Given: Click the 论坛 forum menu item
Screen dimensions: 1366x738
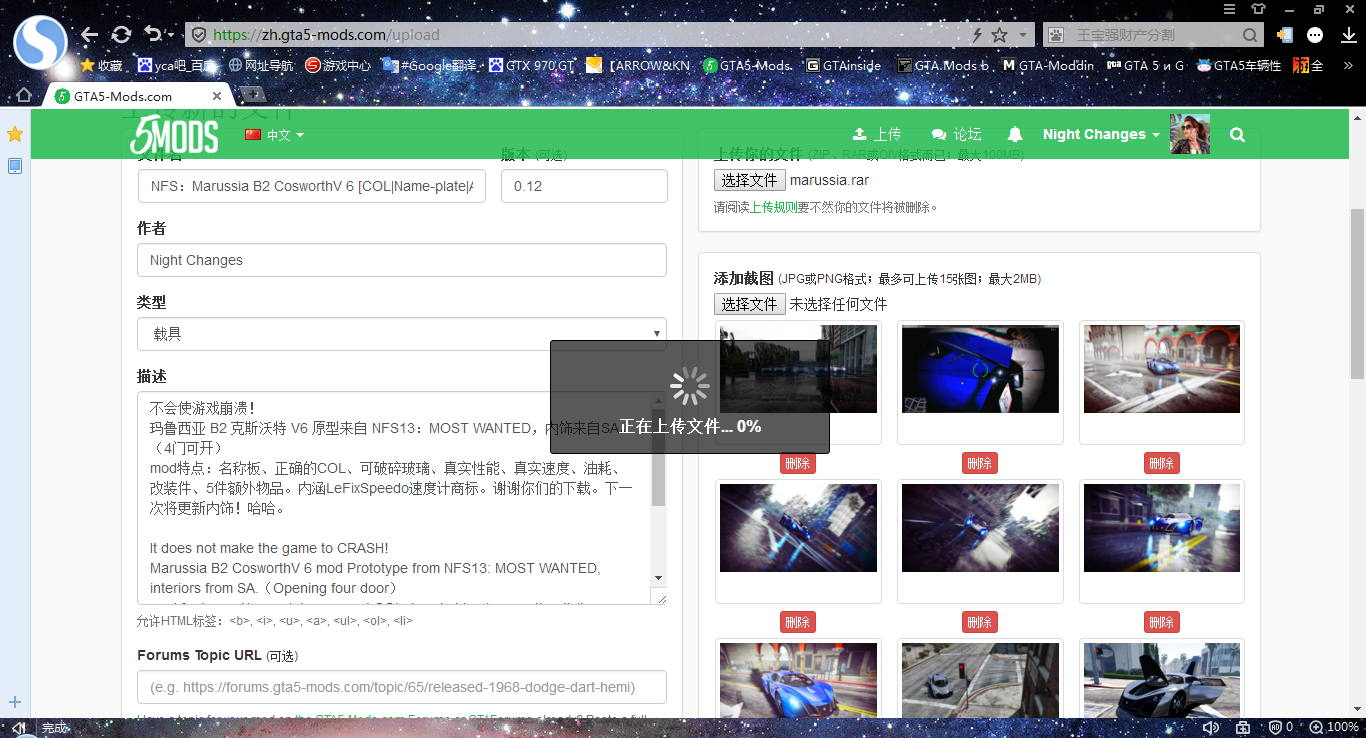Looking at the screenshot, I should coord(956,135).
